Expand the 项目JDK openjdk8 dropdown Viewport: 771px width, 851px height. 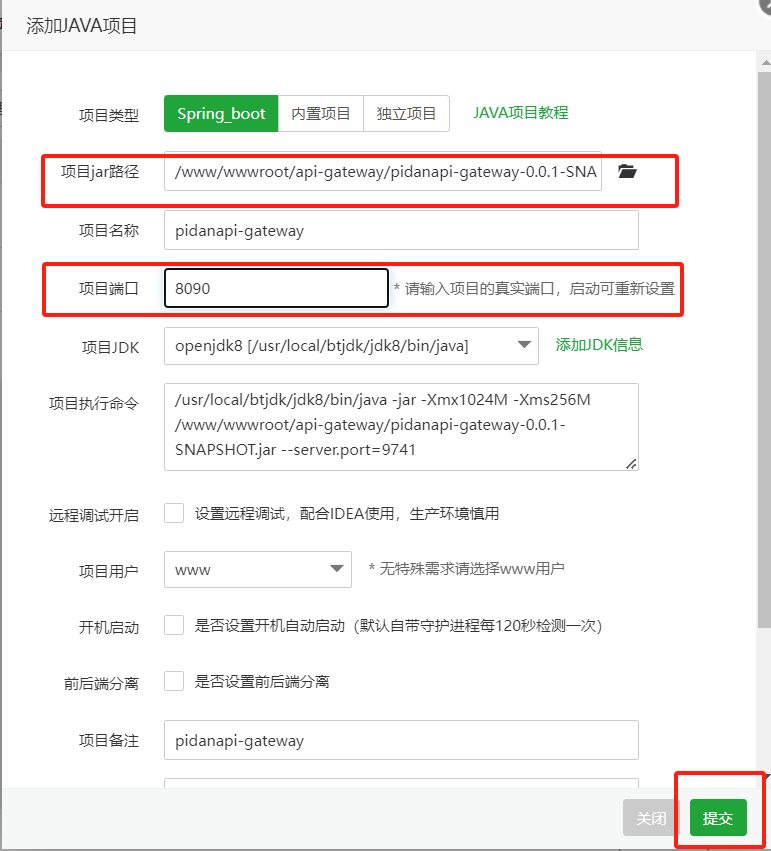coord(351,346)
